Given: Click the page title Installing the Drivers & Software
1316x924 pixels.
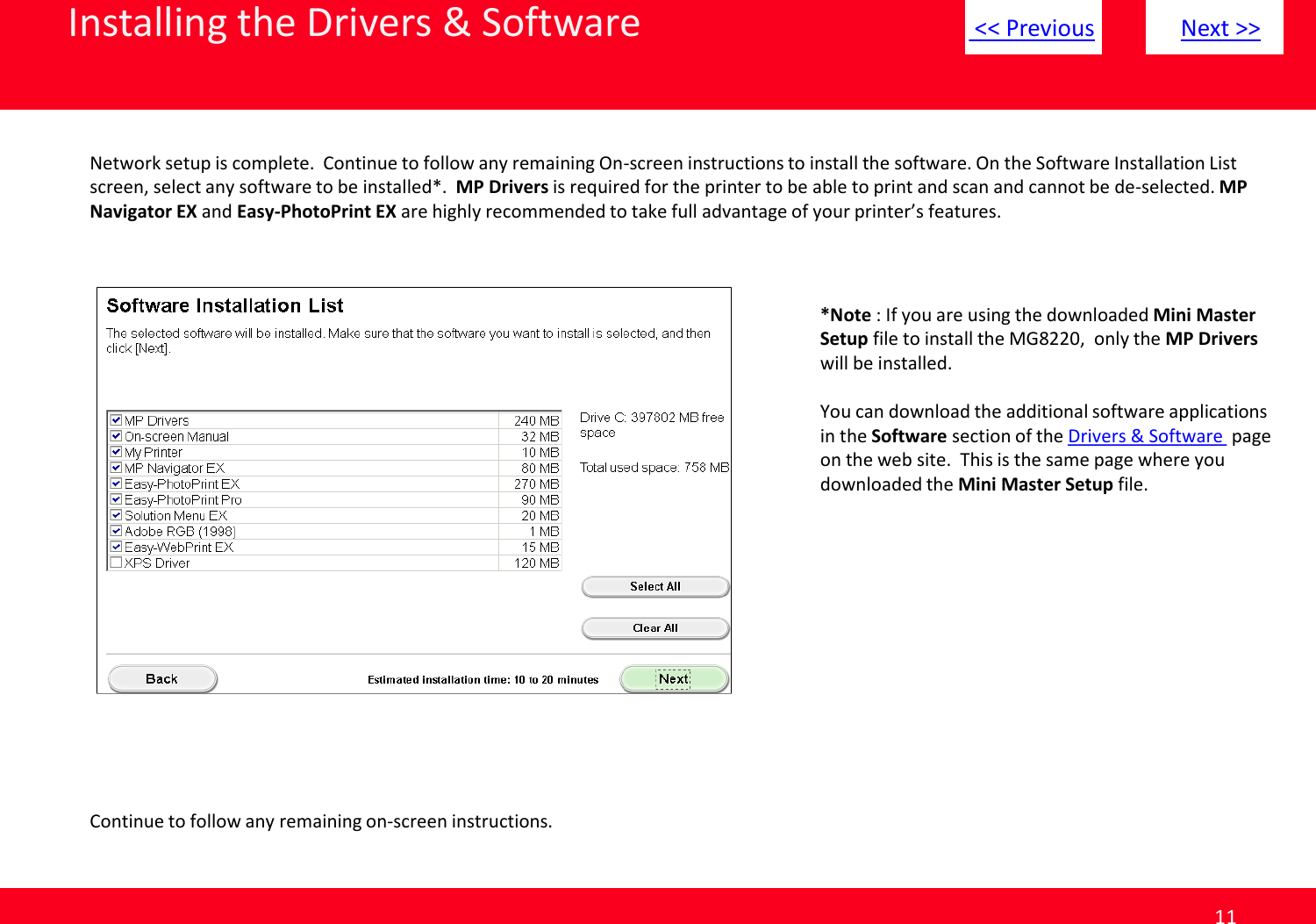Looking at the screenshot, I should (x=354, y=23).
